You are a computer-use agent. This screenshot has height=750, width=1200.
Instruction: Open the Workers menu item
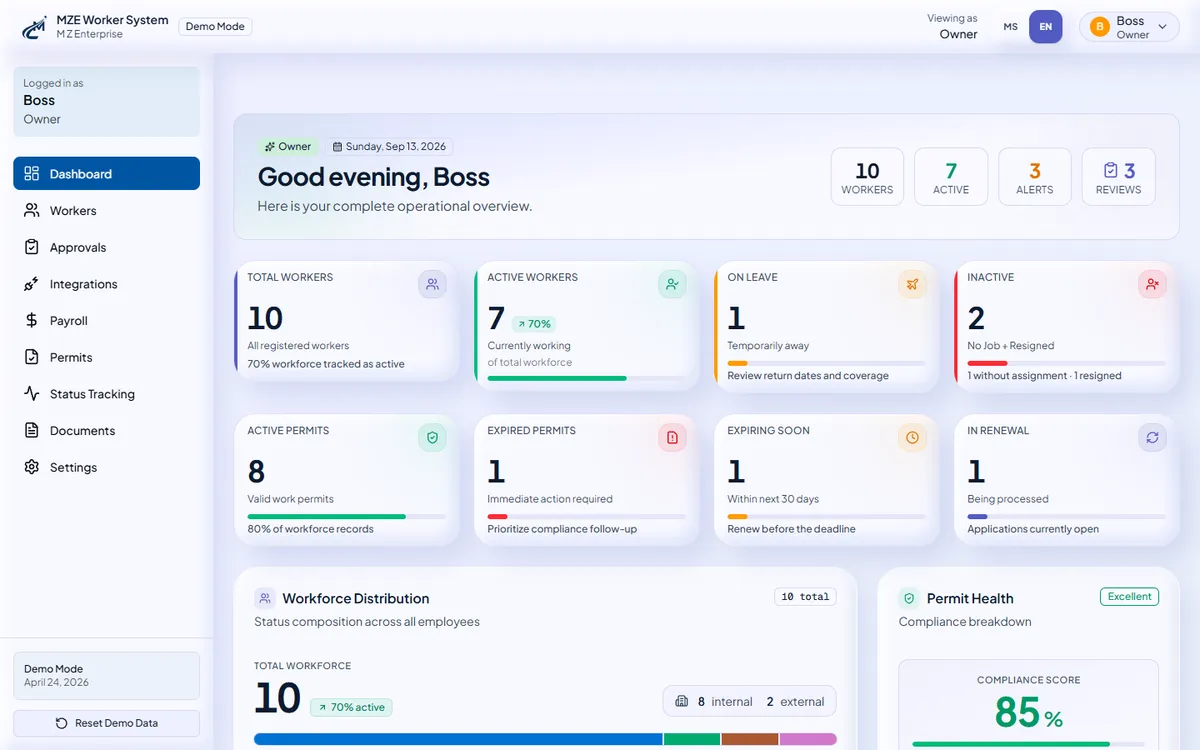tap(106, 211)
